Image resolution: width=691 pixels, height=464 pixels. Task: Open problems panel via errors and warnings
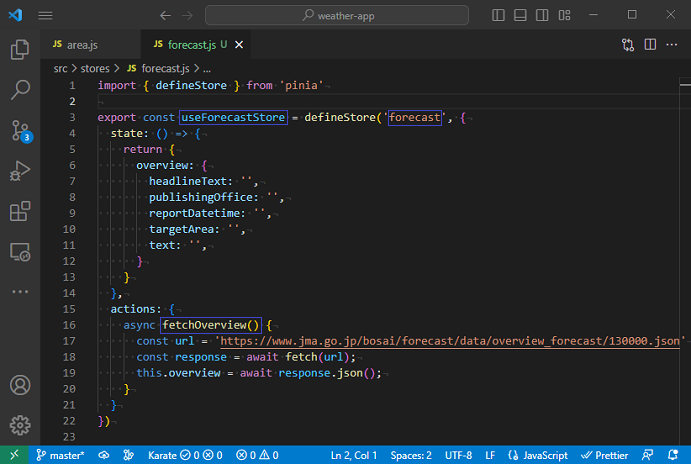tap(257, 455)
